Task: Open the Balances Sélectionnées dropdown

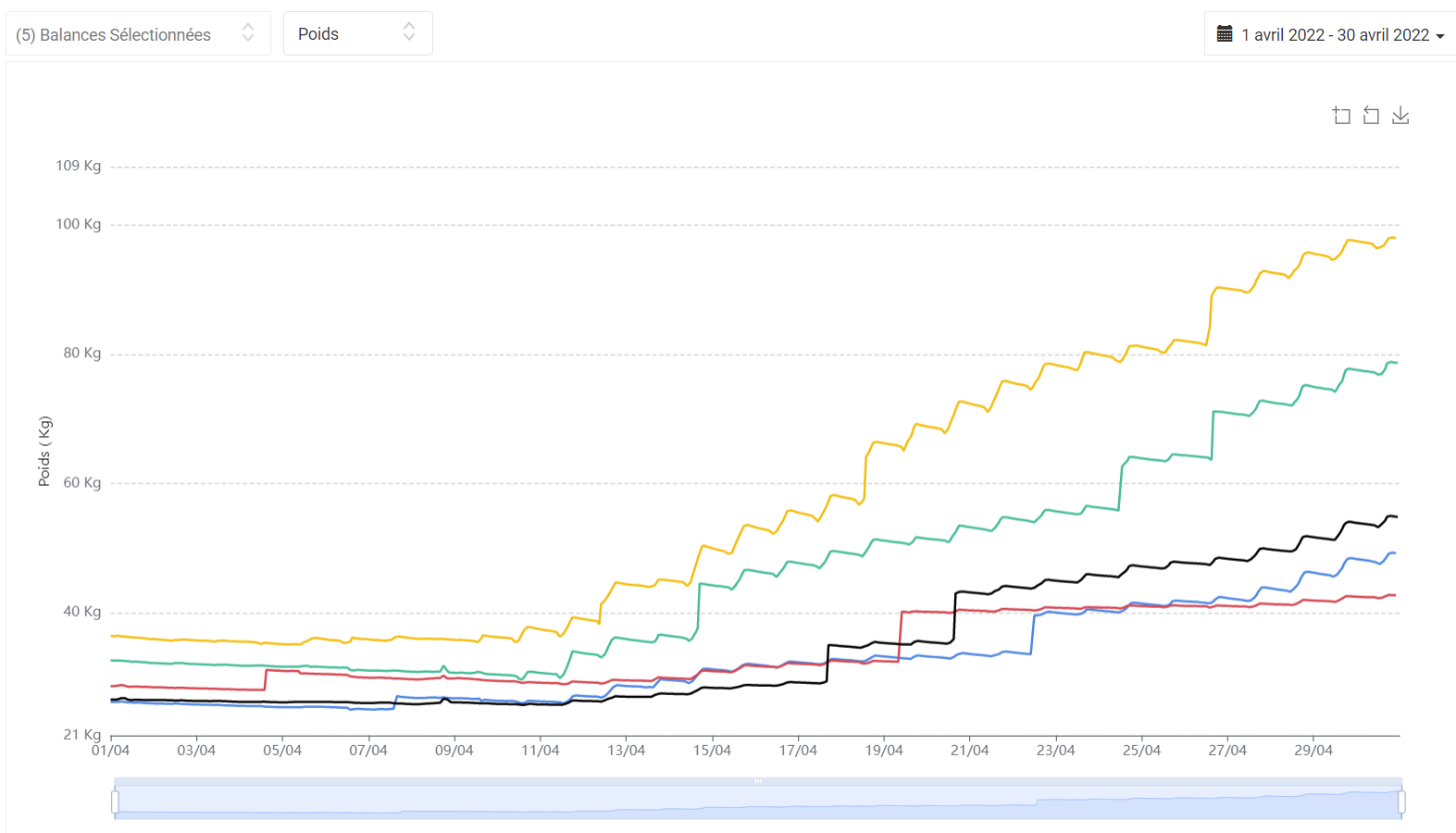Action: [x=138, y=33]
